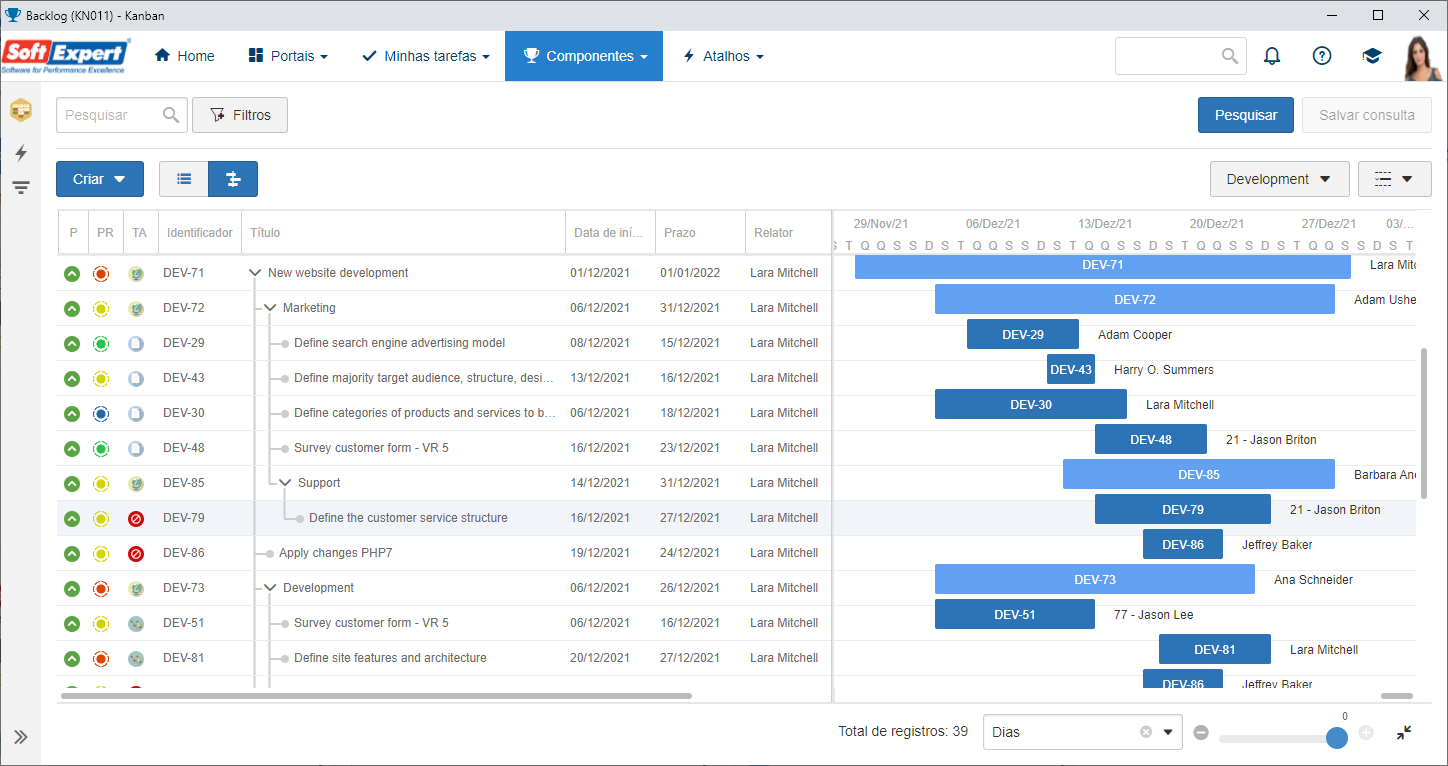
Task: Click the Salvar consulta button
Action: [x=1367, y=115]
